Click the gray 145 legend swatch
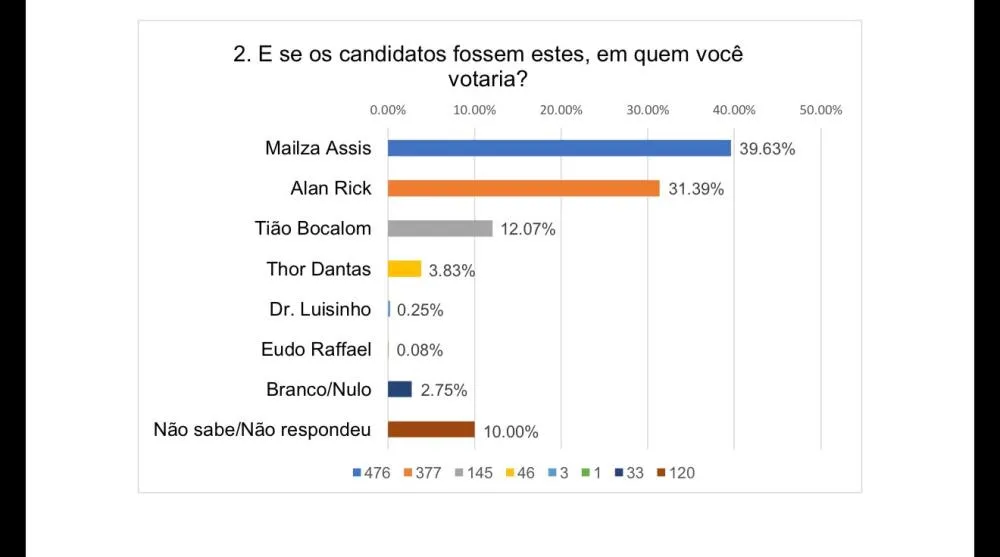Screen dimensions: 1000x557 459,473
